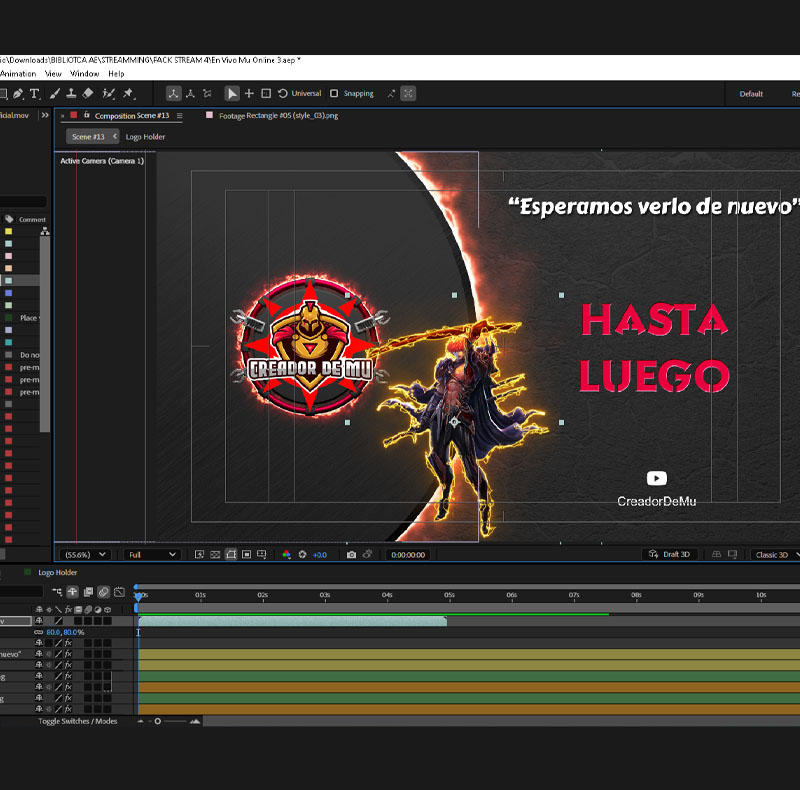The image size is (800, 790).
Task: Toggle Hide Shy Layers switch
Action: click(x=72, y=592)
